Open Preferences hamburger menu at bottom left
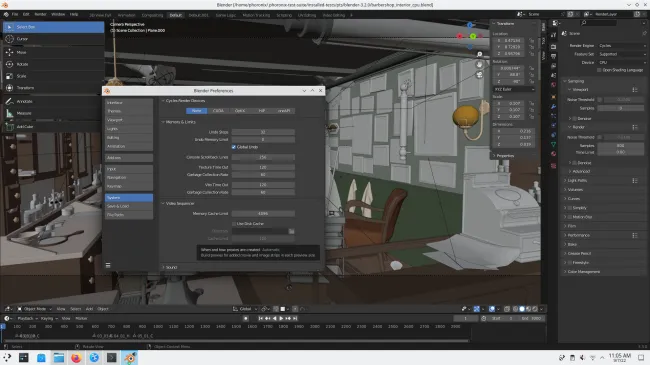650x365 pixels. (108, 265)
